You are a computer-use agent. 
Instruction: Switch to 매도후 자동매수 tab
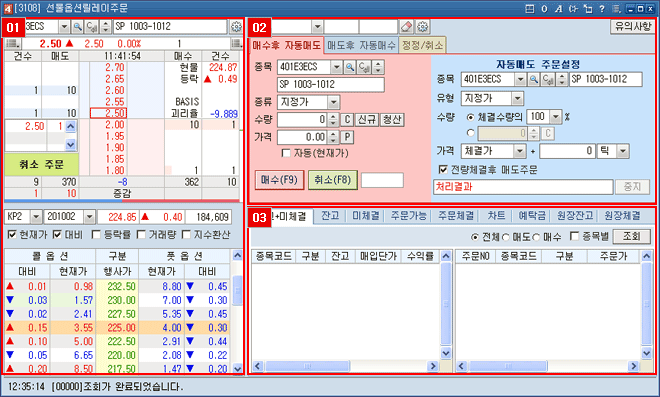(361, 45)
